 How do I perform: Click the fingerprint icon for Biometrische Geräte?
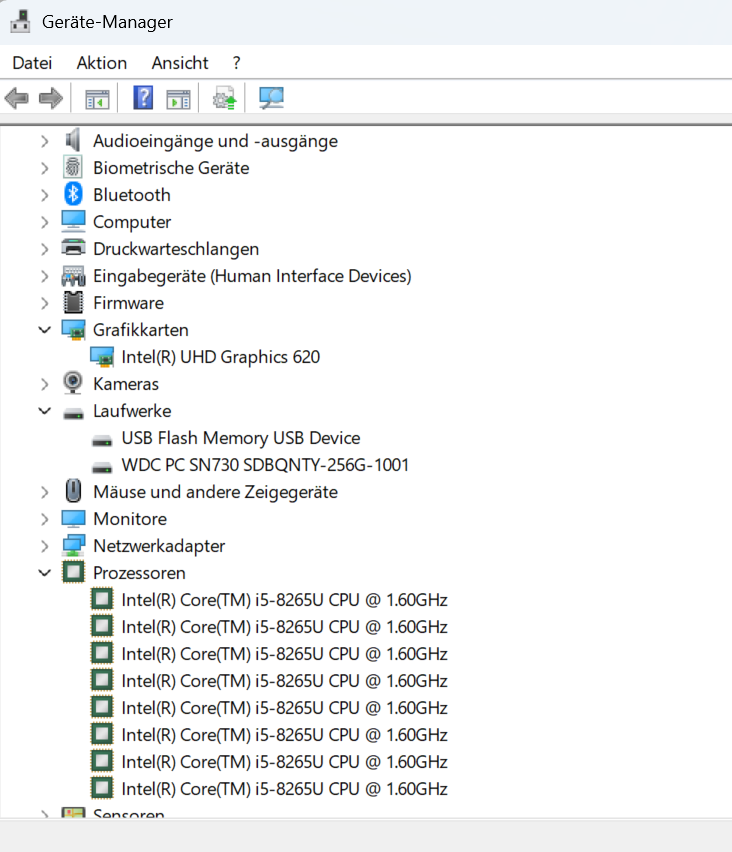[73, 167]
